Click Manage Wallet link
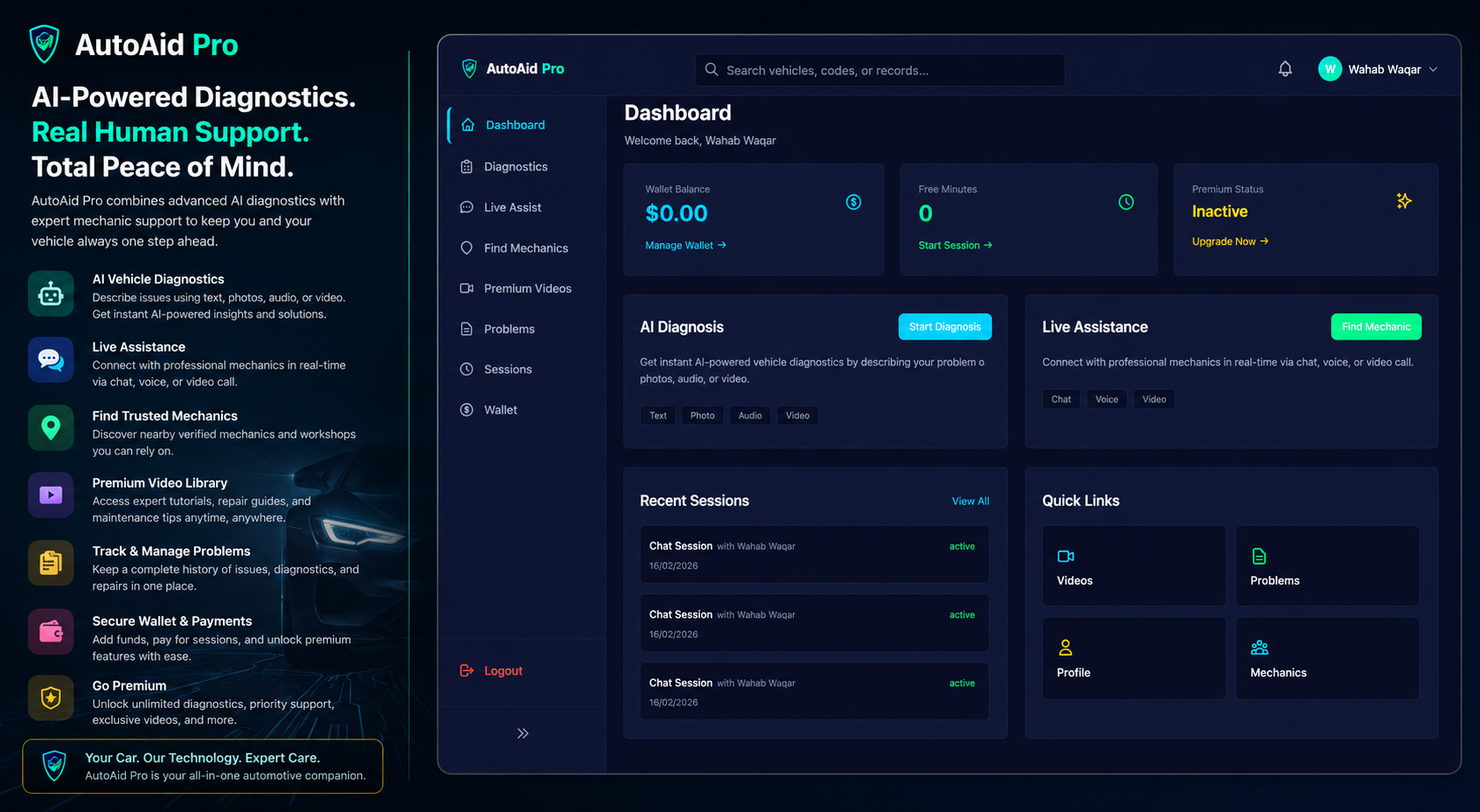The width and height of the screenshot is (1480, 812). point(685,246)
